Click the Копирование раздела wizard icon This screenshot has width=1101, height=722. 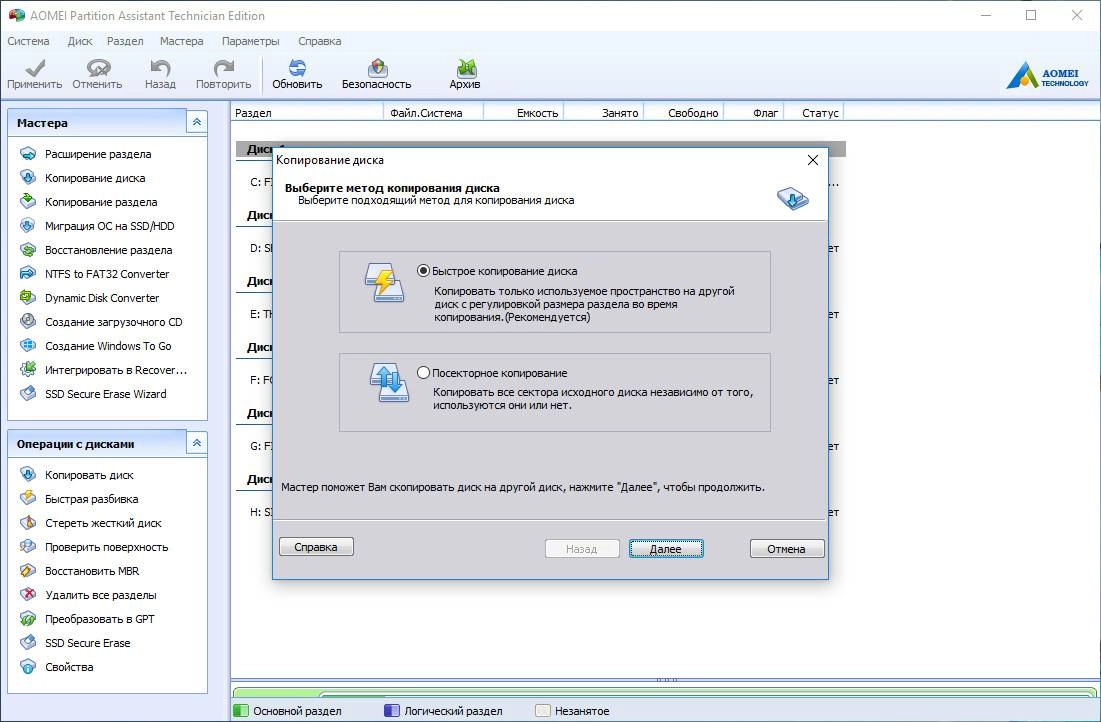coord(28,202)
